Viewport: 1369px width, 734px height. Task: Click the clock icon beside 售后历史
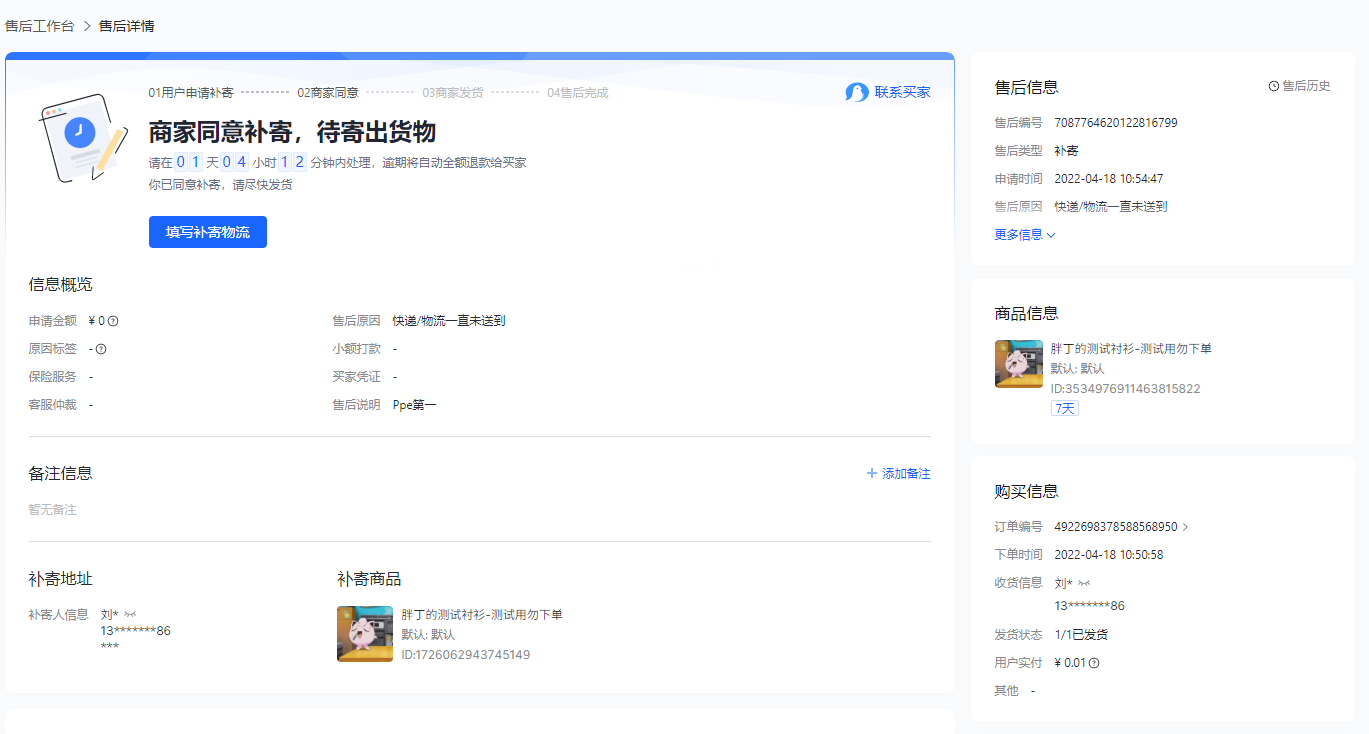tap(1273, 86)
